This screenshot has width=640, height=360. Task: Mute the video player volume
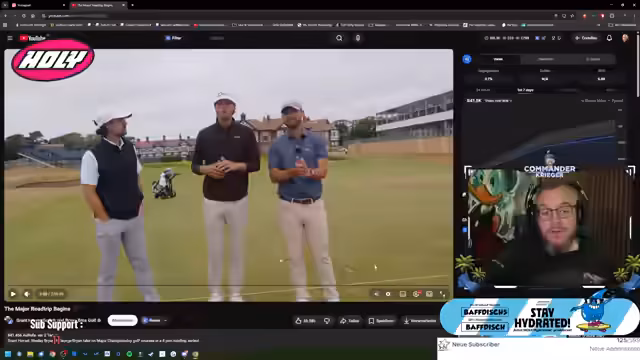click(x=27, y=294)
